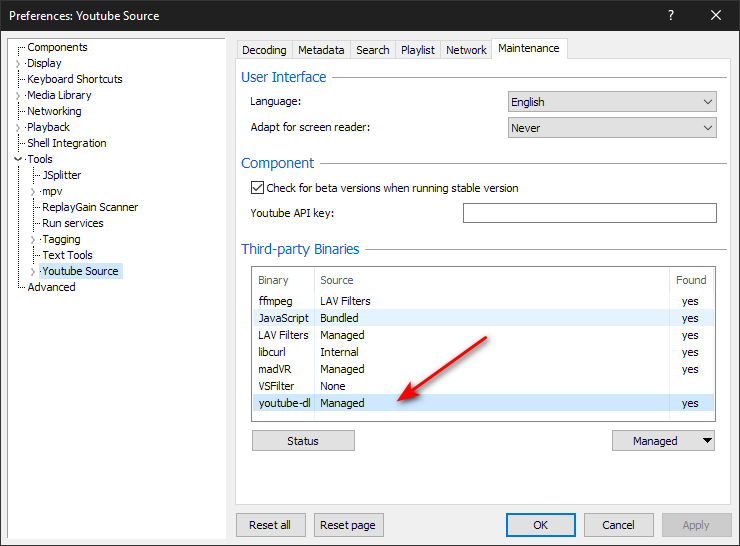Viewport: 740px width, 546px height.
Task: Open the Playlist tab
Action: pyautogui.click(x=417, y=50)
